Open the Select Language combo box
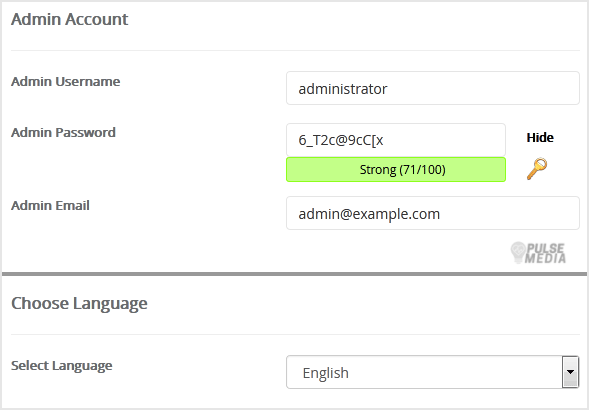This screenshot has height=410, width=589. pos(432,372)
